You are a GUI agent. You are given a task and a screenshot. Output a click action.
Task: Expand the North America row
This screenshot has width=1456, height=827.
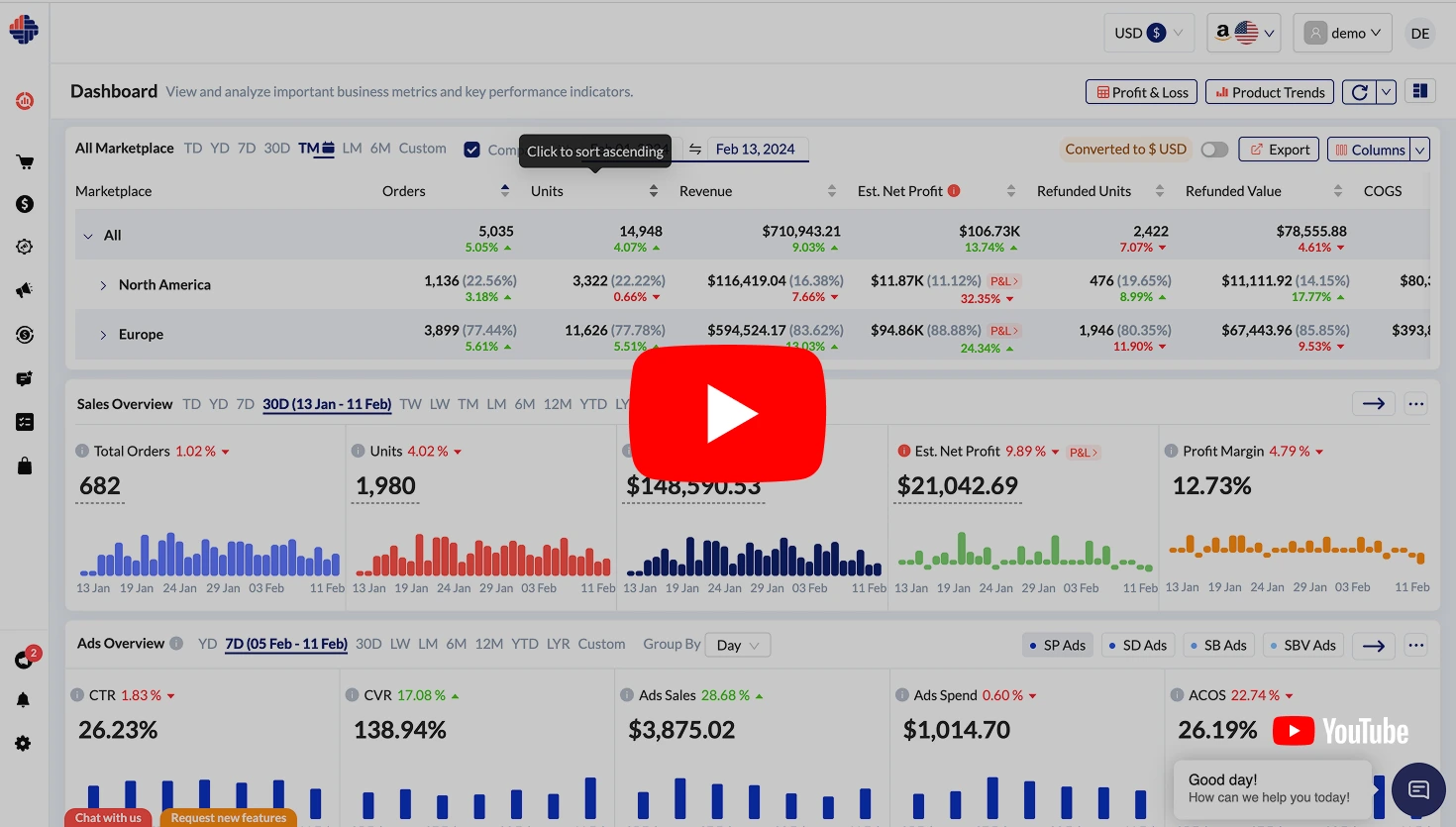click(103, 285)
